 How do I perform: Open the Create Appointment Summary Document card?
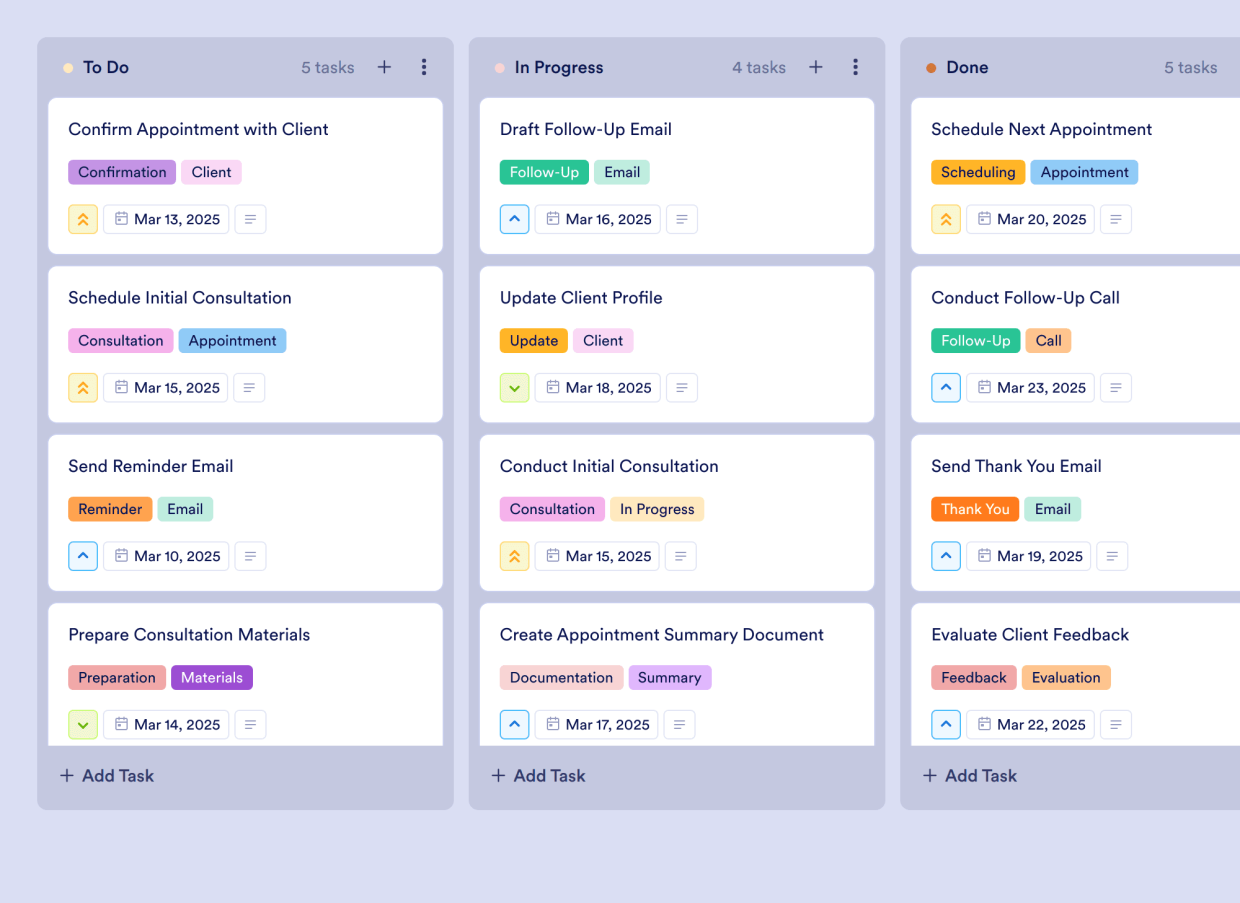[x=662, y=634]
